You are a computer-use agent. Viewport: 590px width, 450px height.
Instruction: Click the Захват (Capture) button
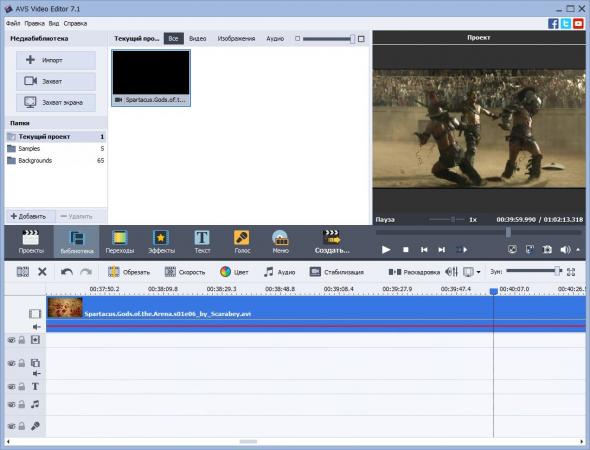click(56, 81)
